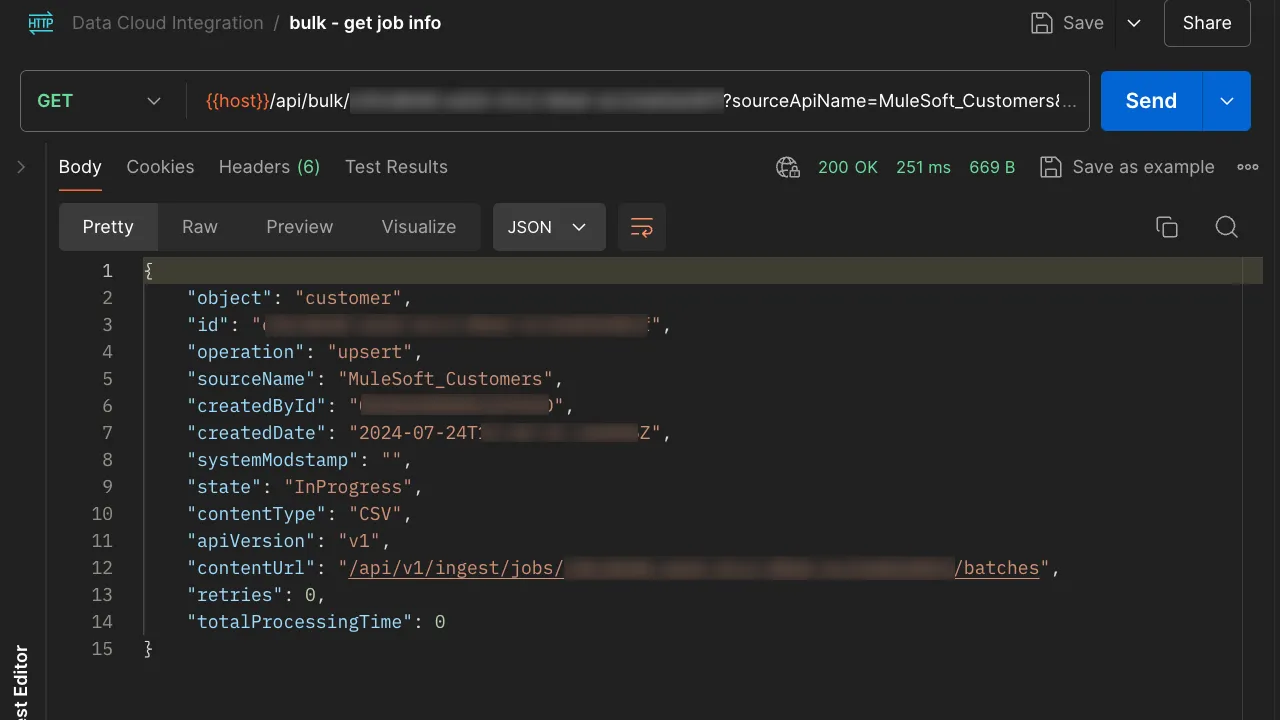Select the Visualize view mode
1280x720 pixels.
[x=419, y=227]
